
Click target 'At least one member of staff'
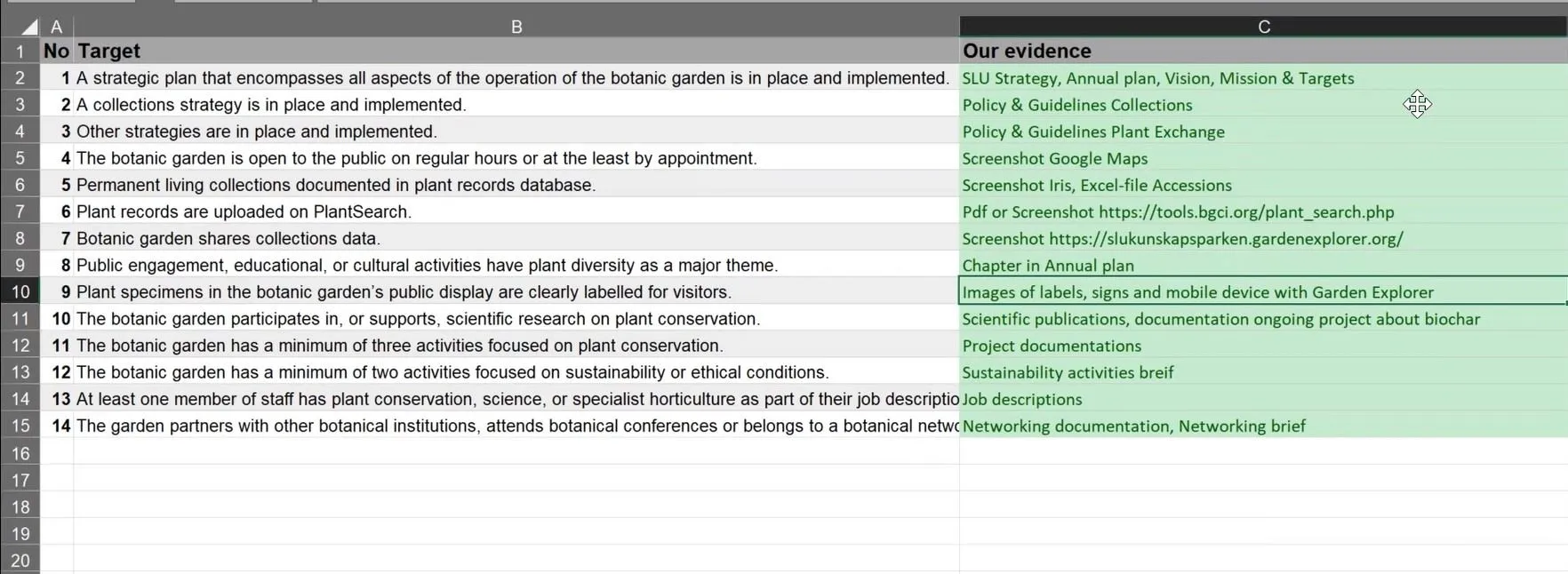coord(516,399)
